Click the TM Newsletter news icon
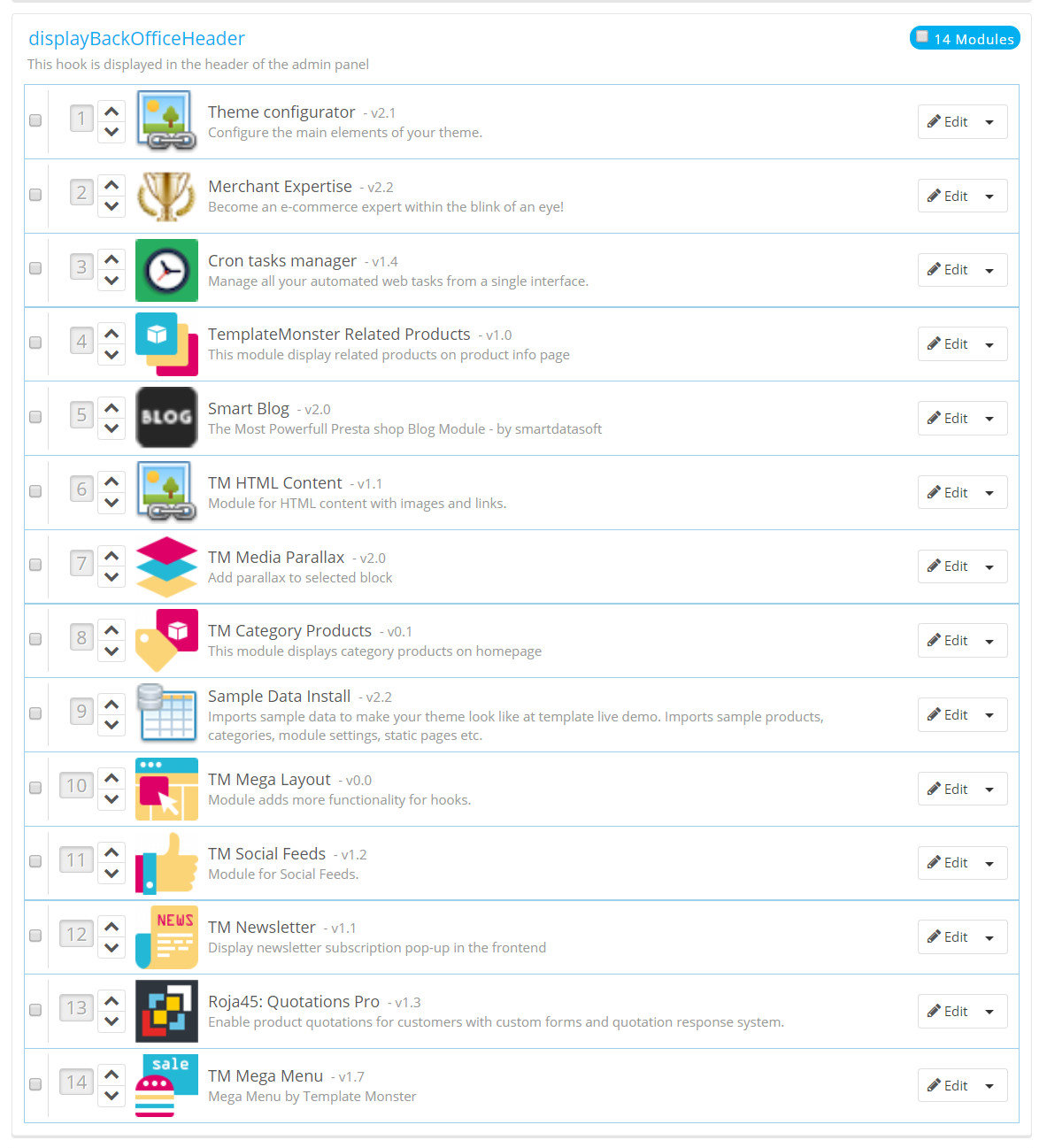Viewport: 1047px width, 1148px height. click(166, 937)
